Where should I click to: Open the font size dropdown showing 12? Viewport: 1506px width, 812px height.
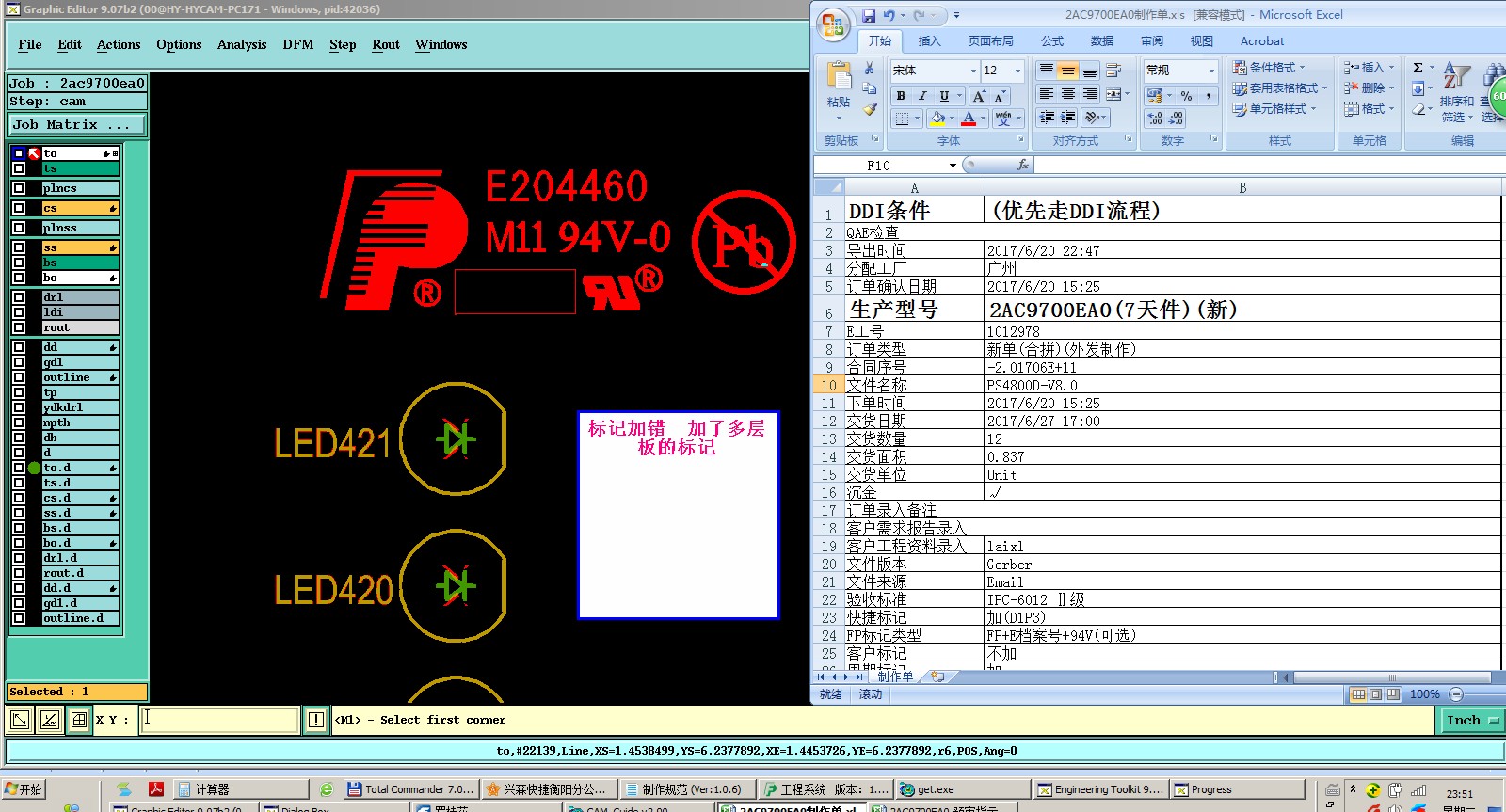point(1017,71)
